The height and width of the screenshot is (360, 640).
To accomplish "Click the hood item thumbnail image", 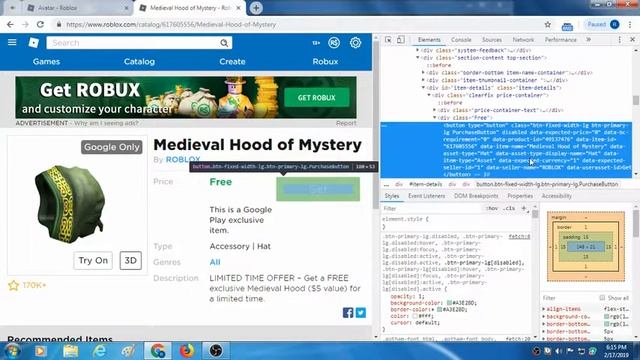I will coord(70,203).
